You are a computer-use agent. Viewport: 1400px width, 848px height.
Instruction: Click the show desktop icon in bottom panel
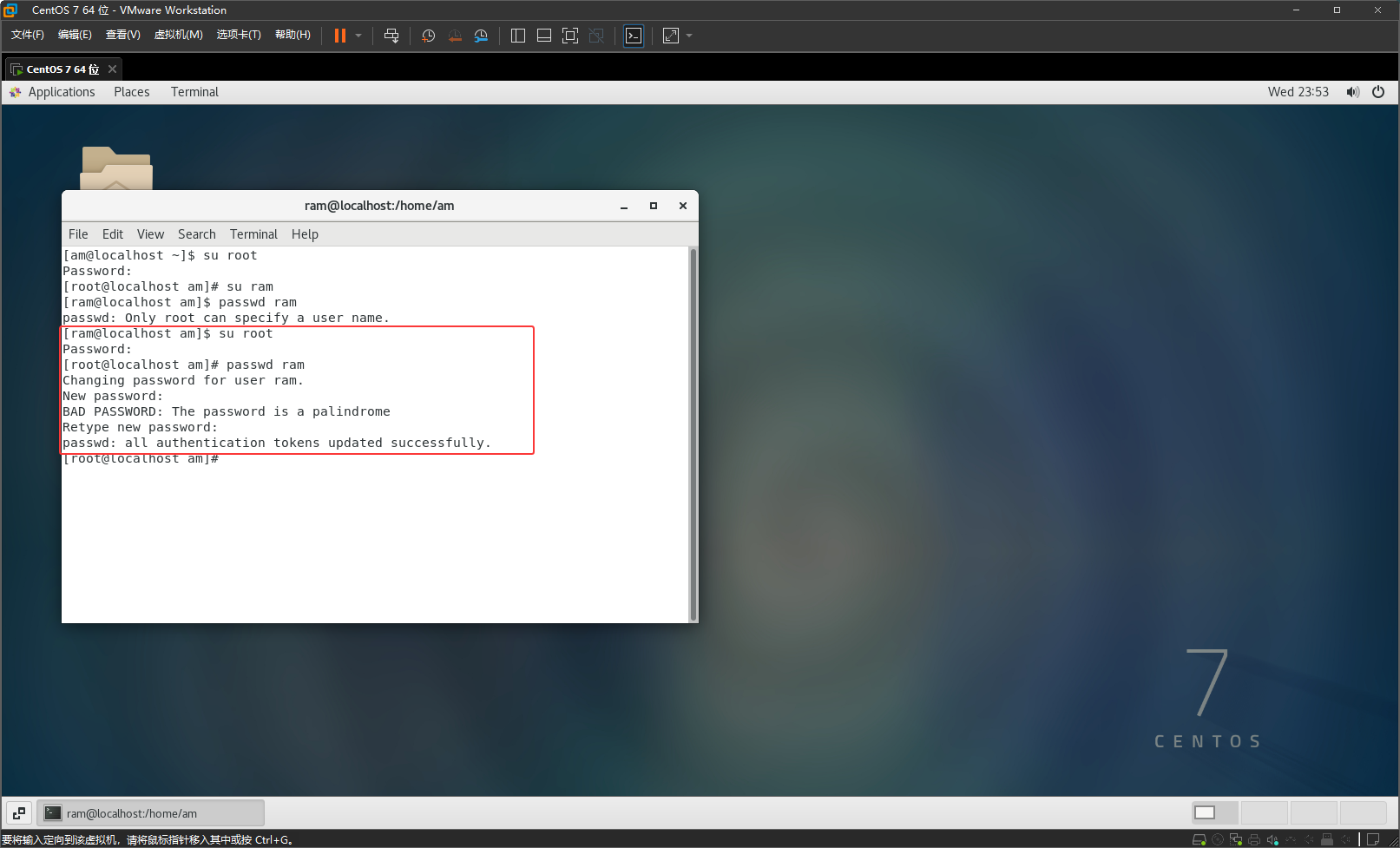[19, 813]
